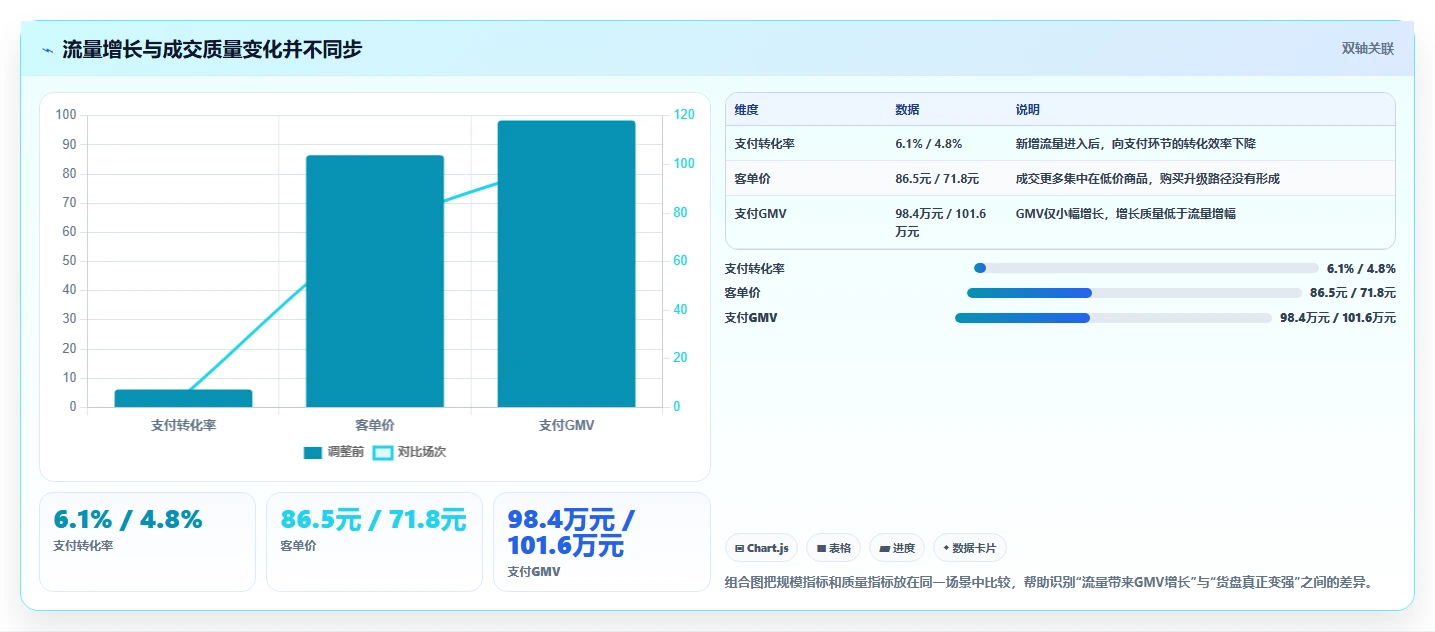Click the table value 86.5元 / 71.8元
Viewport: 1435px width, 632px height.
tap(937, 179)
